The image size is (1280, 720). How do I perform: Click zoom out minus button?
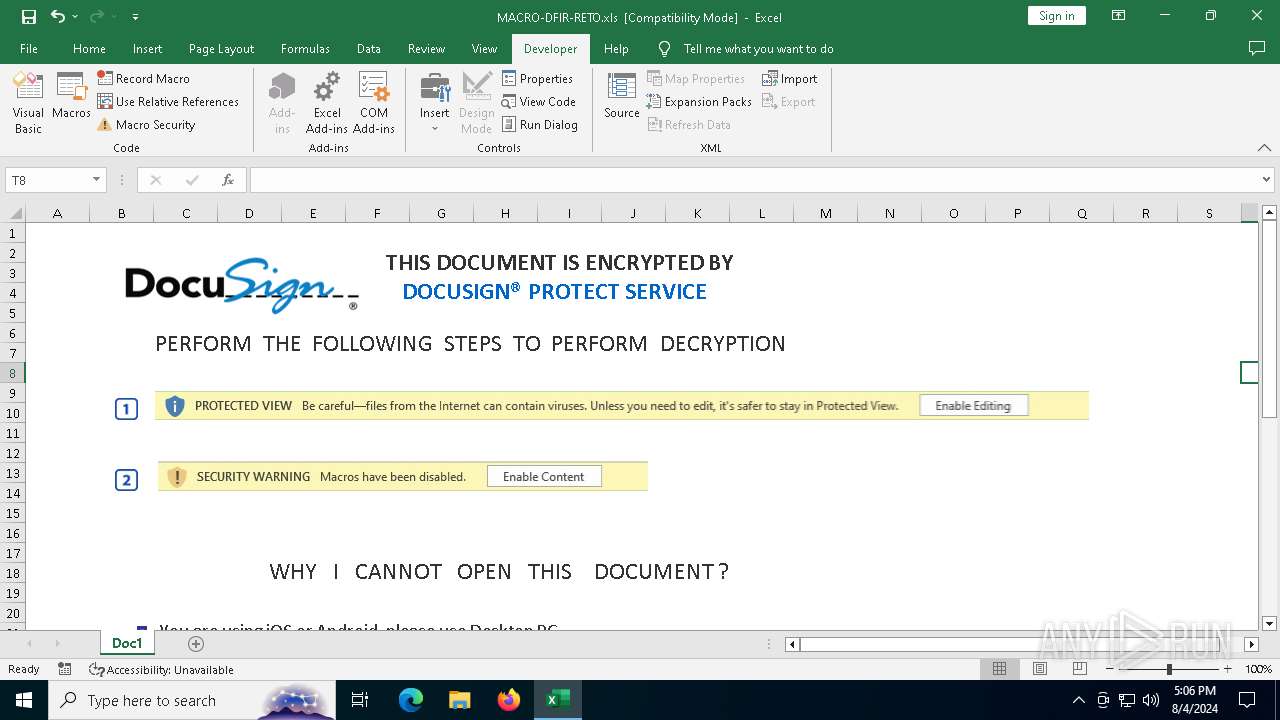(1109, 669)
